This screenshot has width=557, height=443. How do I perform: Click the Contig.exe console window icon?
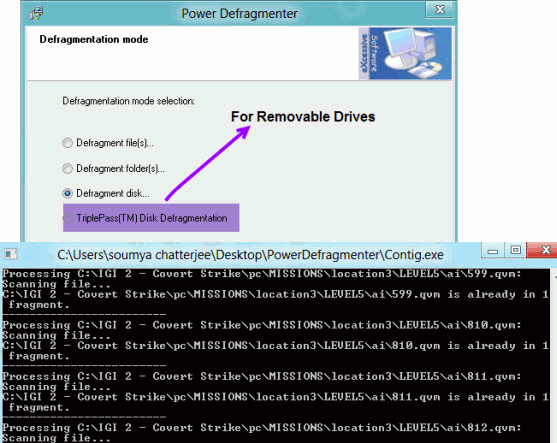point(11,254)
